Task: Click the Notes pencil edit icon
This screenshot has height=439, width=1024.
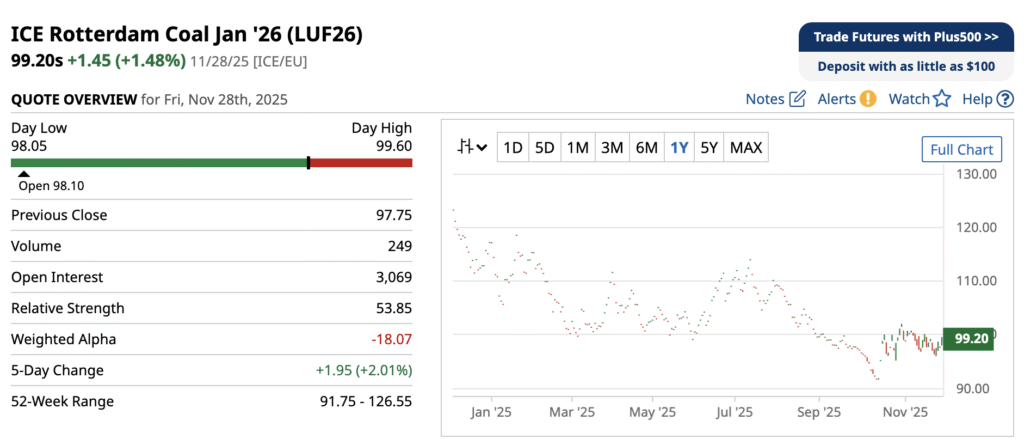Action: pyautogui.click(x=797, y=99)
